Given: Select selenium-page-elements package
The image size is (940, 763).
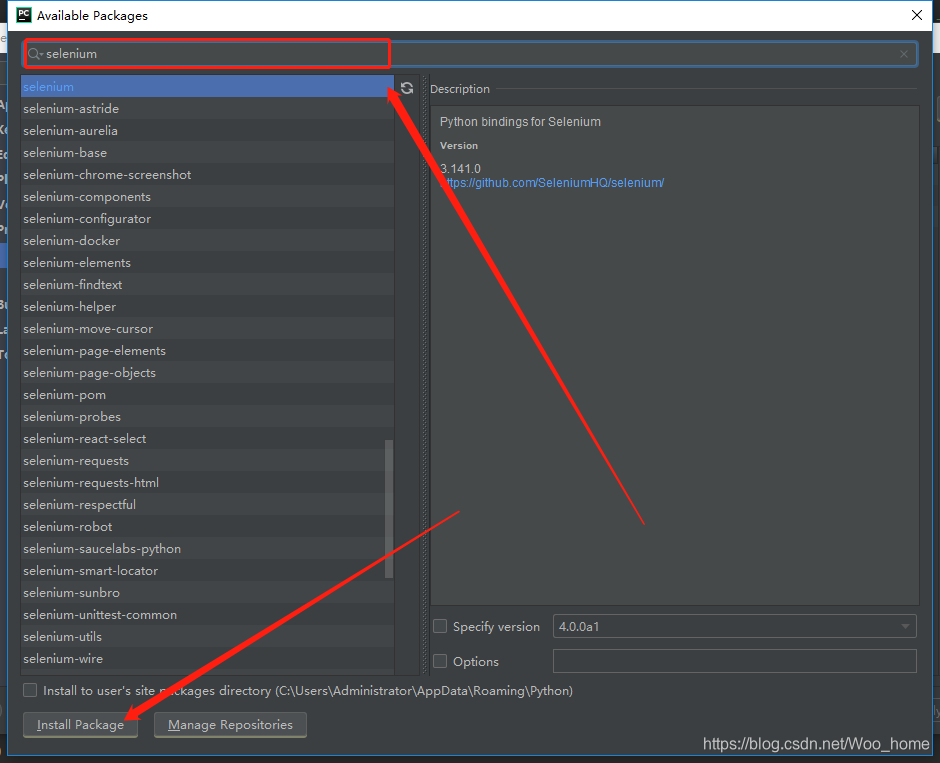Looking at the screenshot, I should pos(207,351).
